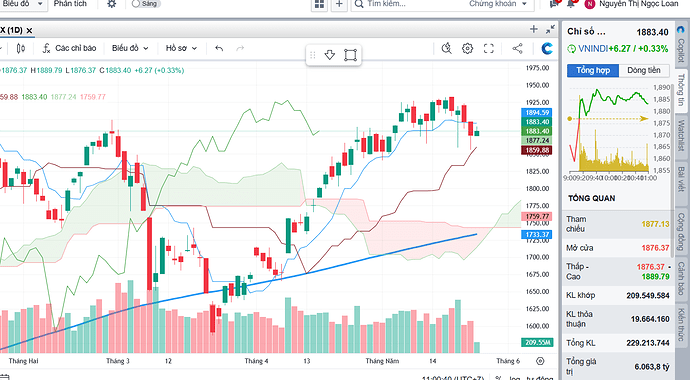Viewport: 690px width, 380px height.
Task: Open the candlestick chart type selector
Action: [21, 48]
